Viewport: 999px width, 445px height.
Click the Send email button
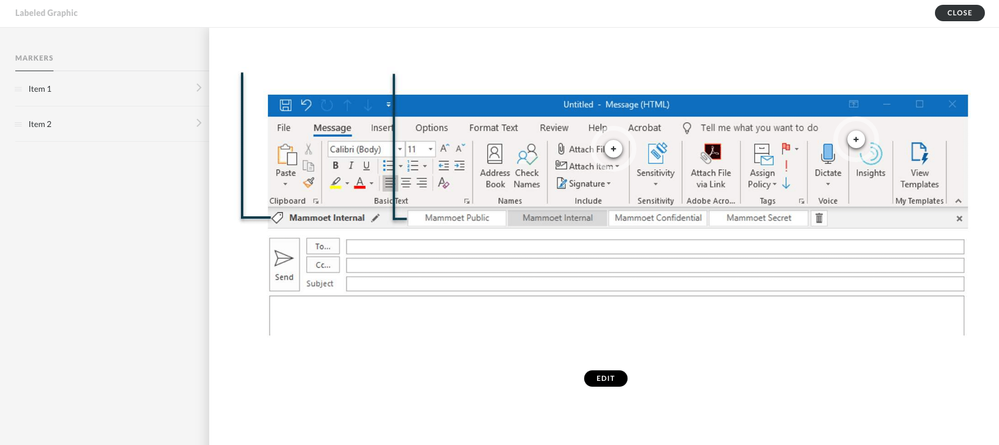pos(284,264)
